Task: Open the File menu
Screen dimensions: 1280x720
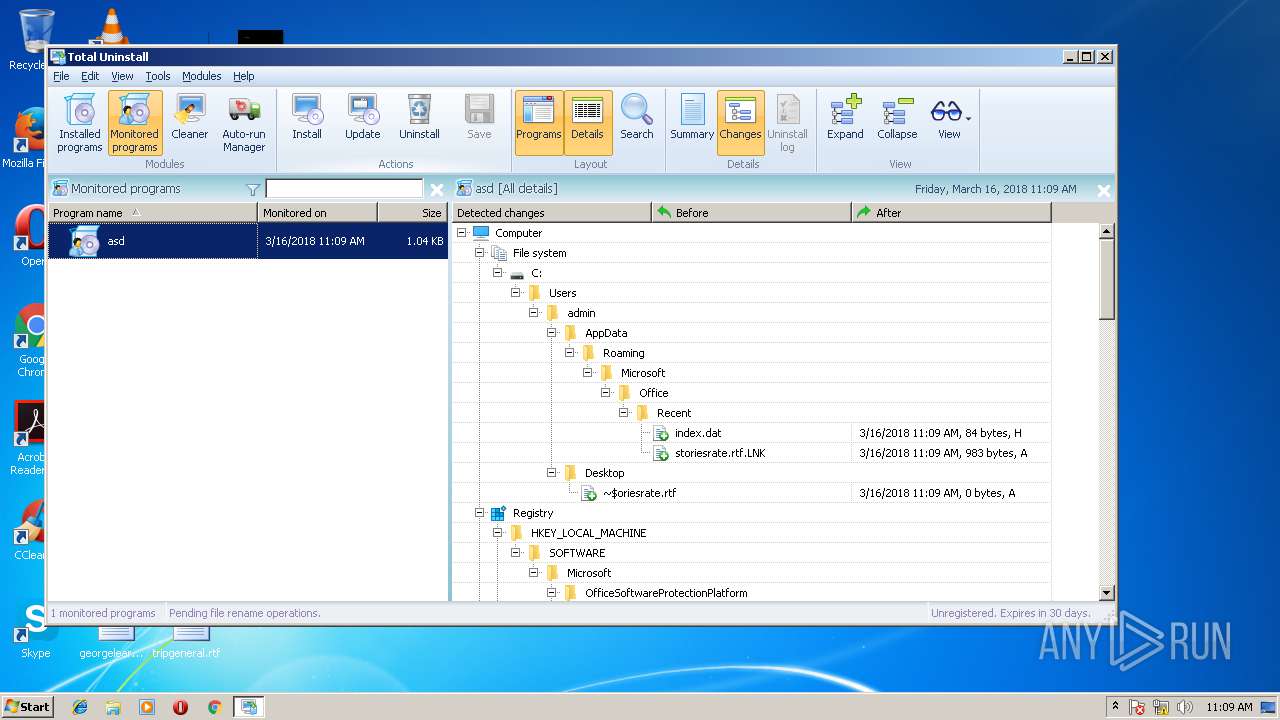Action: tap(61, 76)
